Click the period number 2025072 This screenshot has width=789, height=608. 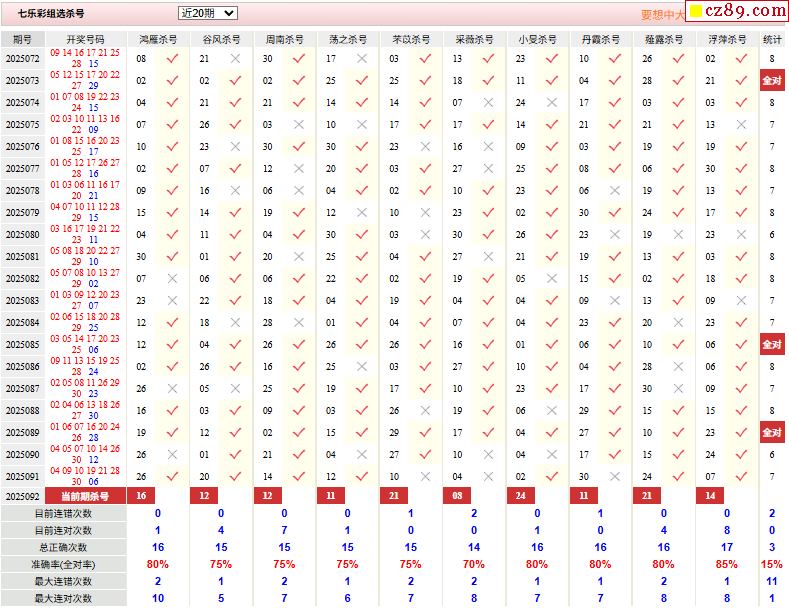pyautogui.click(x=22, y=59)
